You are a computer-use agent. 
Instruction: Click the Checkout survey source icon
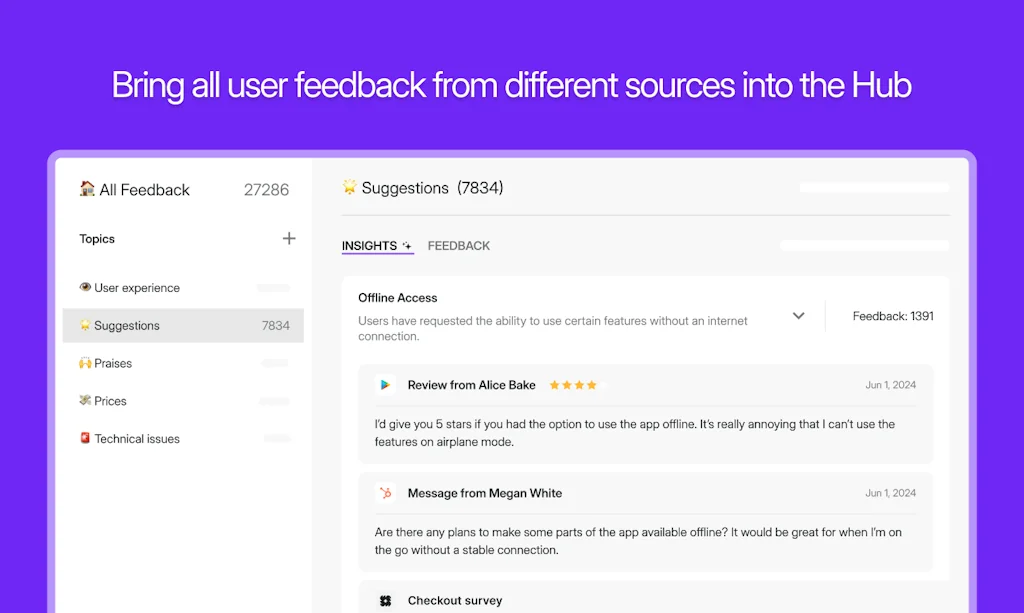(385, 601)
